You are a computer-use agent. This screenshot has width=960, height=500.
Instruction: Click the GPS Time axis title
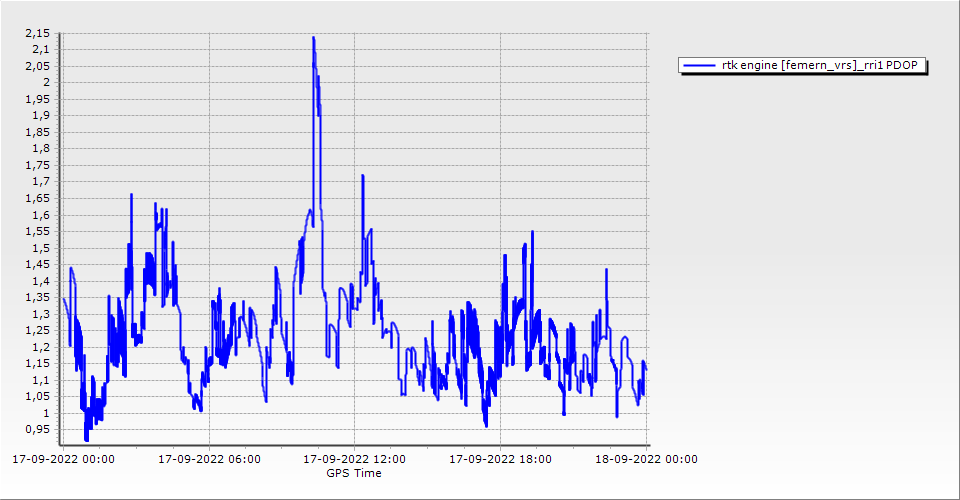pyautogui.click(x=354, y=473)
